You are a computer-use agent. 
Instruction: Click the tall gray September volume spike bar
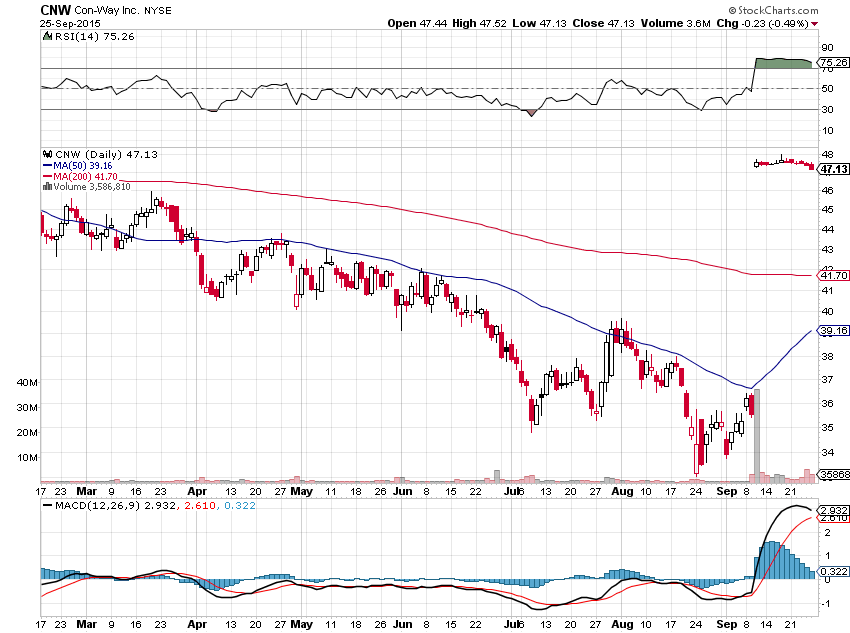tap(757, 435)
